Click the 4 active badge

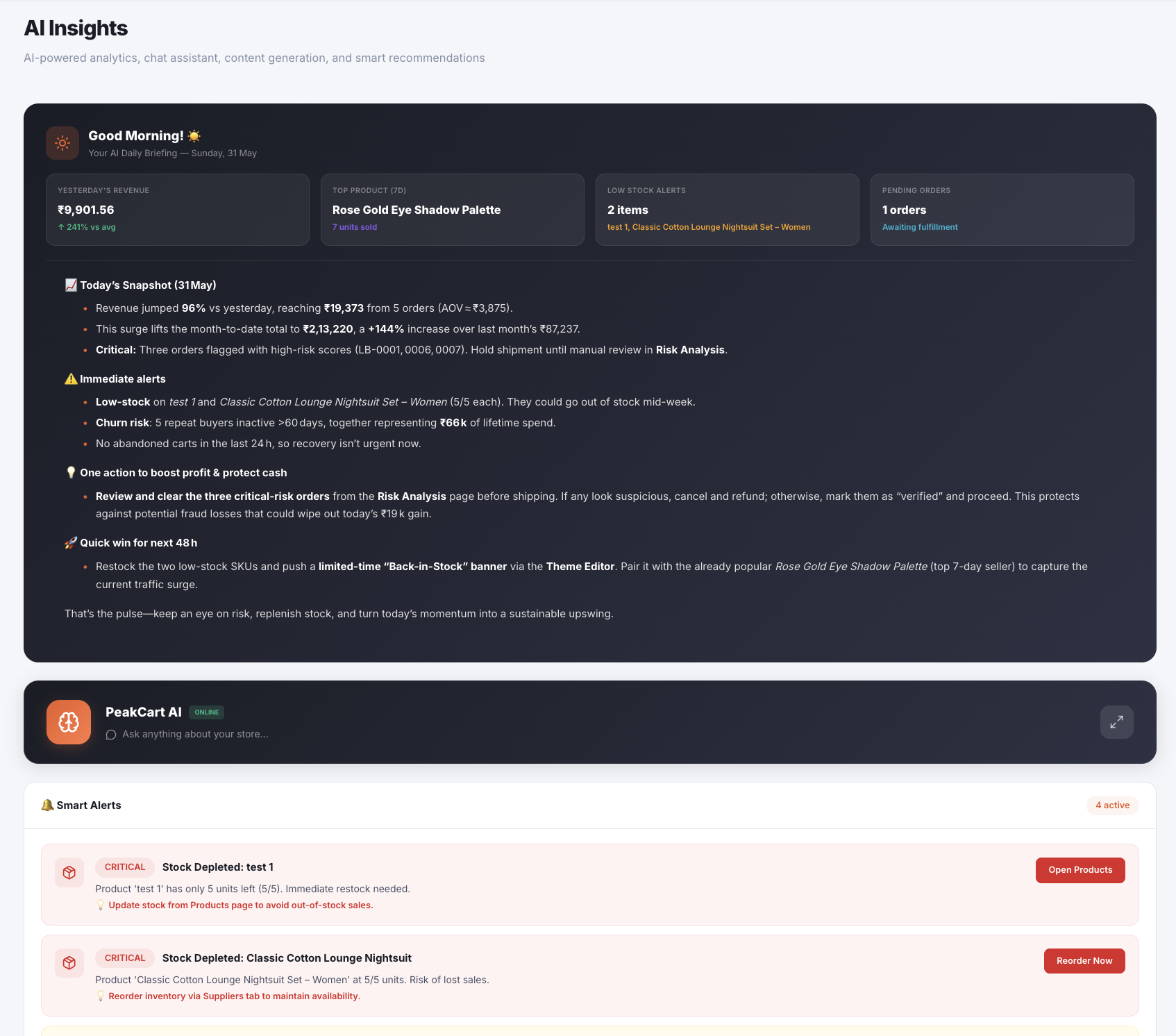(1112, 805)
